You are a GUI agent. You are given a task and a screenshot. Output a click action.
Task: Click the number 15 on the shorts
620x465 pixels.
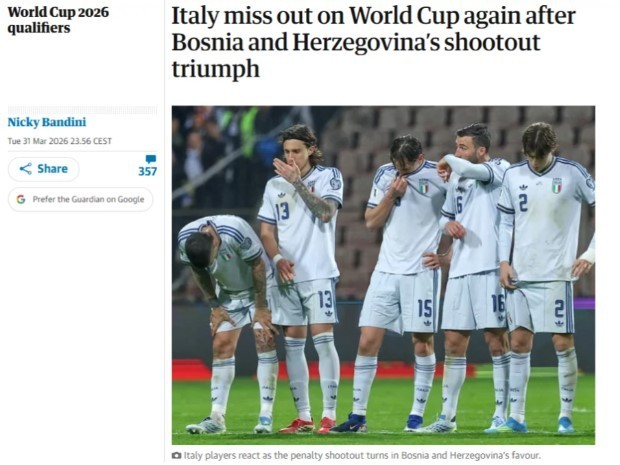[425, 308]
